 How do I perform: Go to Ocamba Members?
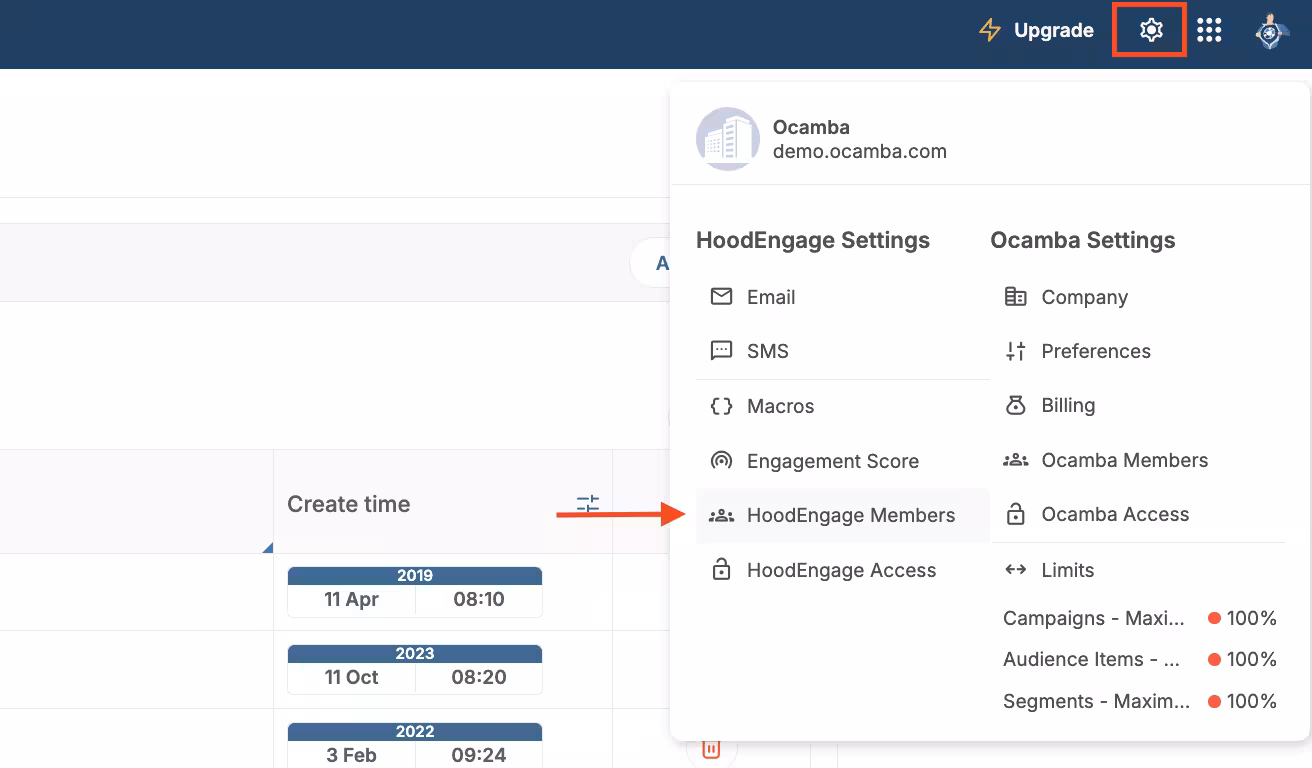1124,460
